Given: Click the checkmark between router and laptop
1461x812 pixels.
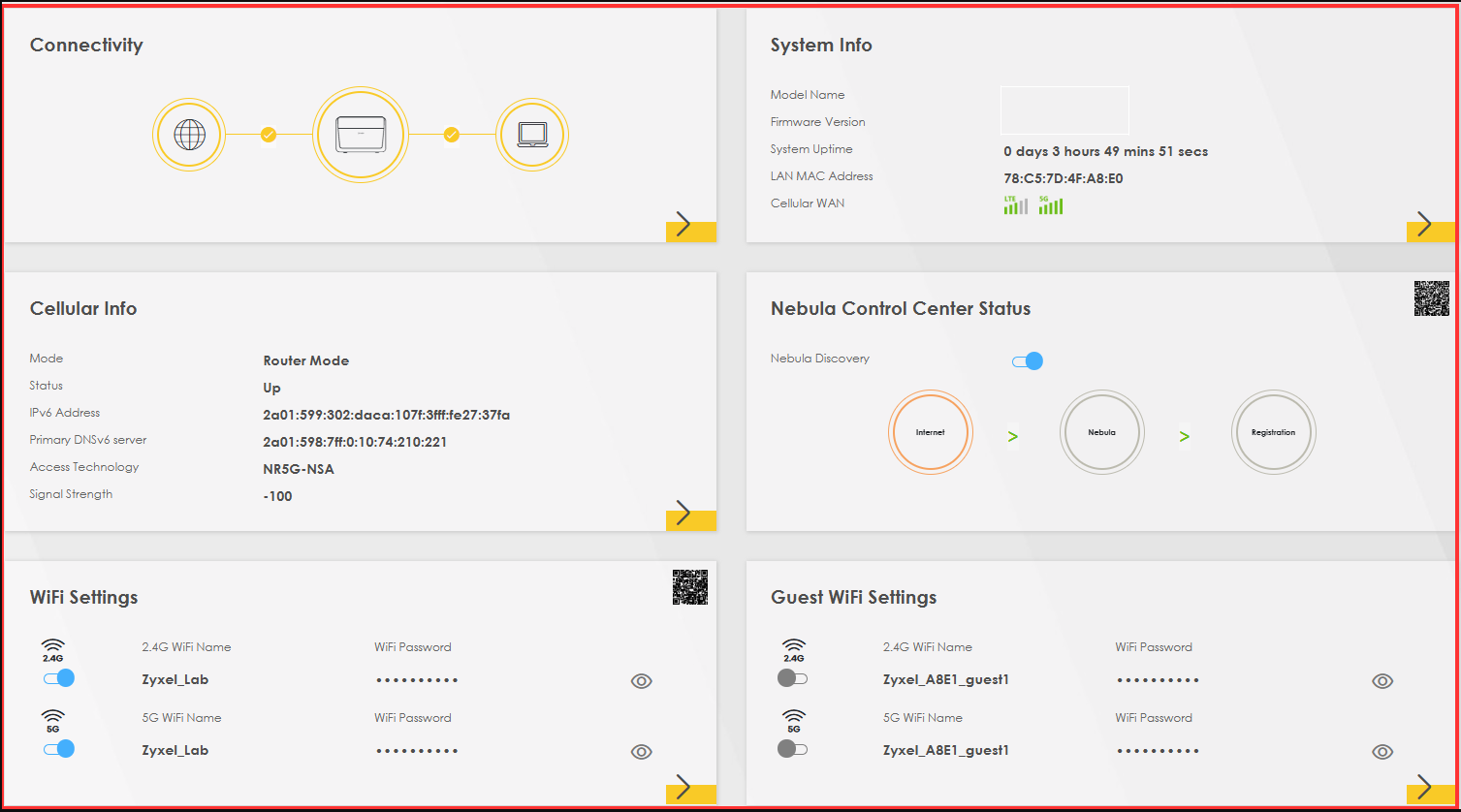Looking at the screenshot, I should coord(451,135).
